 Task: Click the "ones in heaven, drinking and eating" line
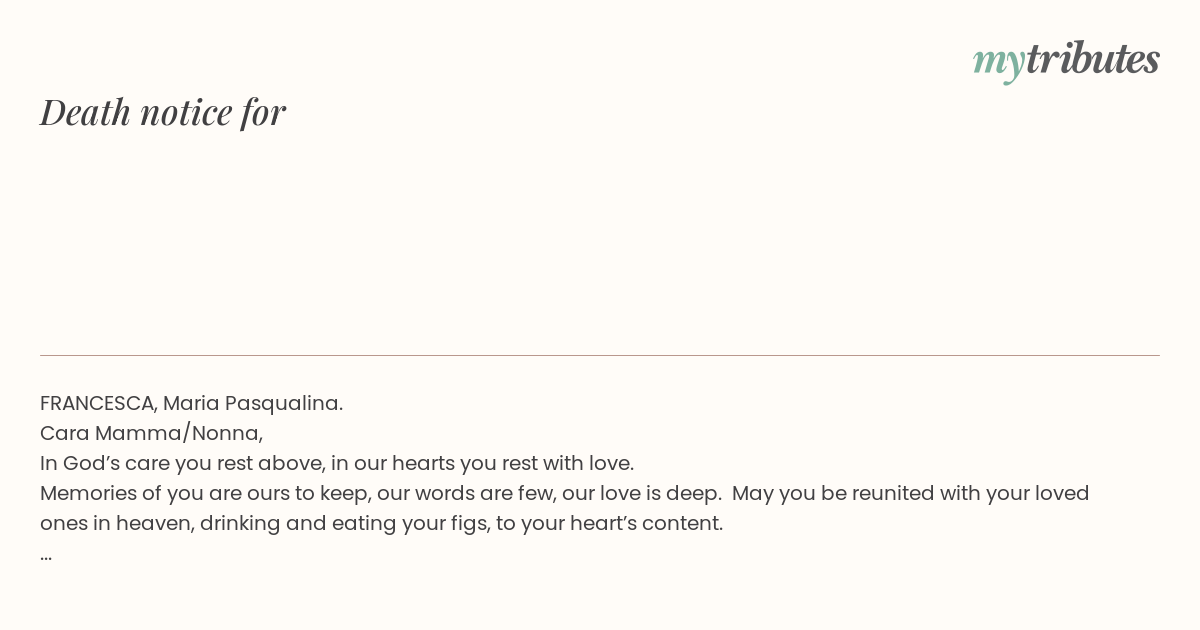381,523
